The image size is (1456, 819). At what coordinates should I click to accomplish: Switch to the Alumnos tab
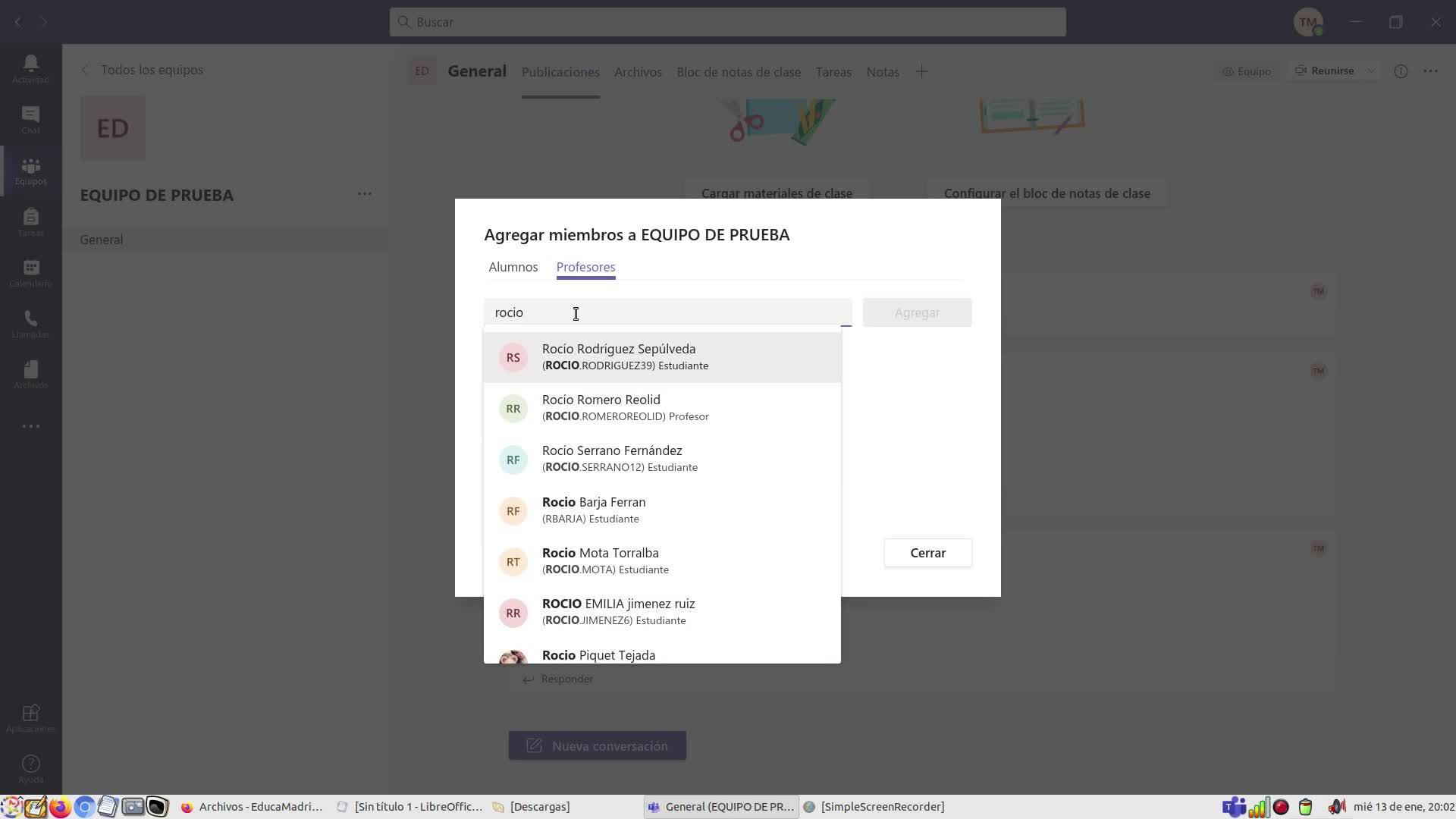tap(513, 267)
